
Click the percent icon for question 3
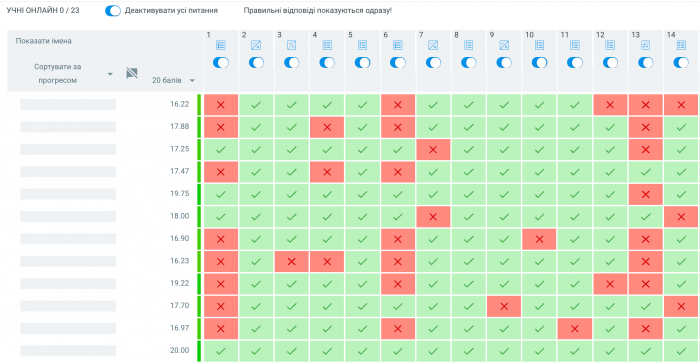click(292, 45)
